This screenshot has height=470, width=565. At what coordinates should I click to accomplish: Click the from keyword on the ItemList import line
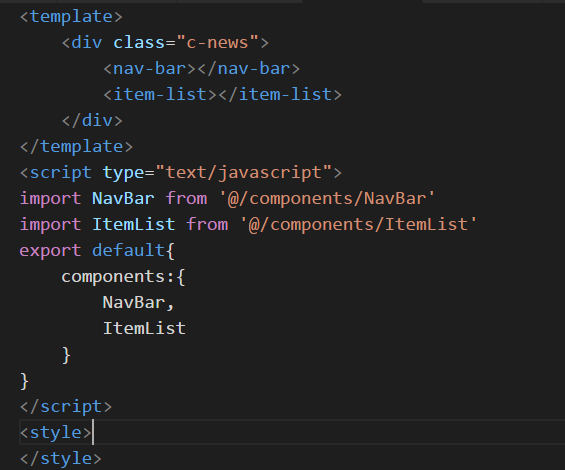click(x=207, y=225)
